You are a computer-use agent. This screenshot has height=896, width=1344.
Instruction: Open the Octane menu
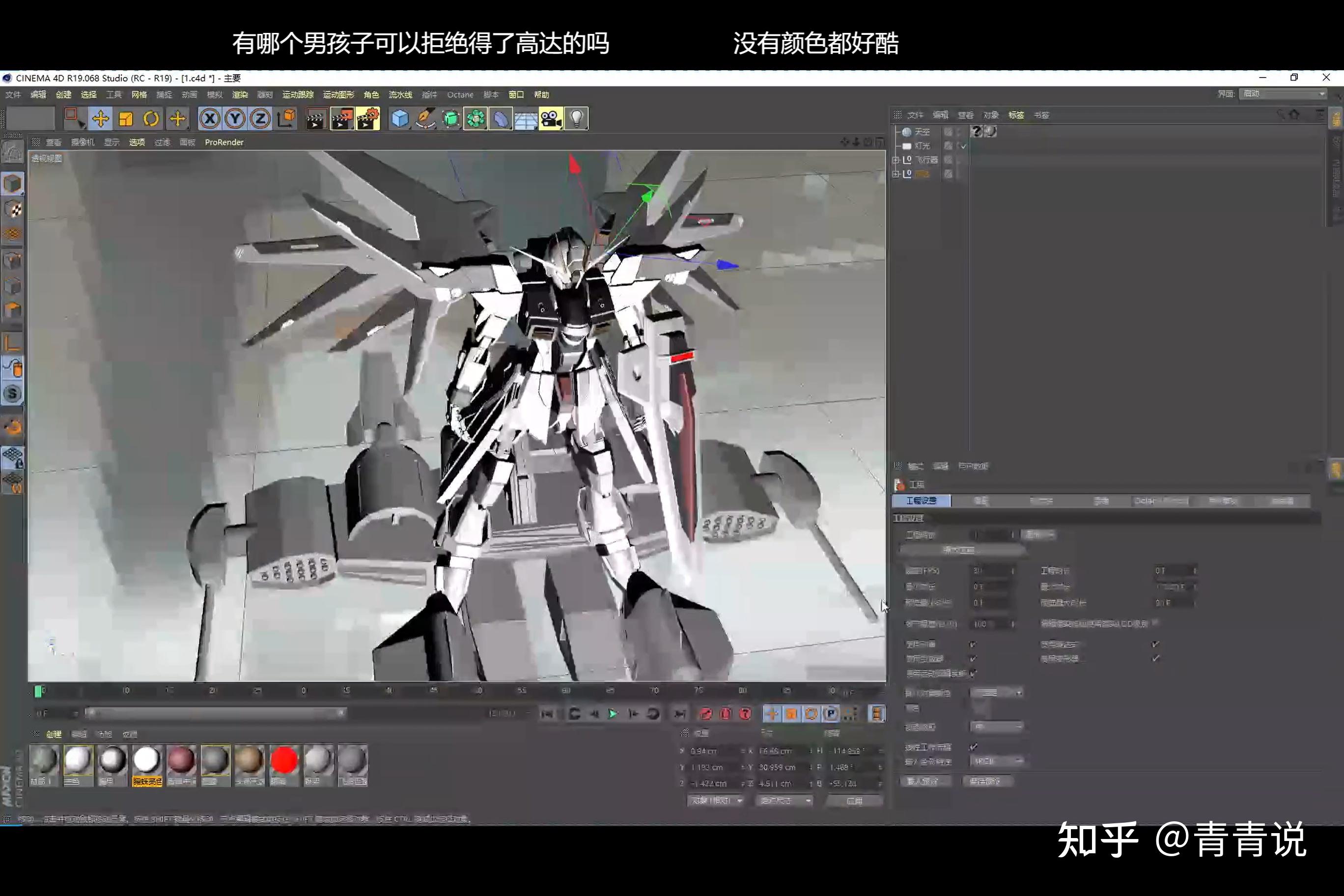coord(460,95)
